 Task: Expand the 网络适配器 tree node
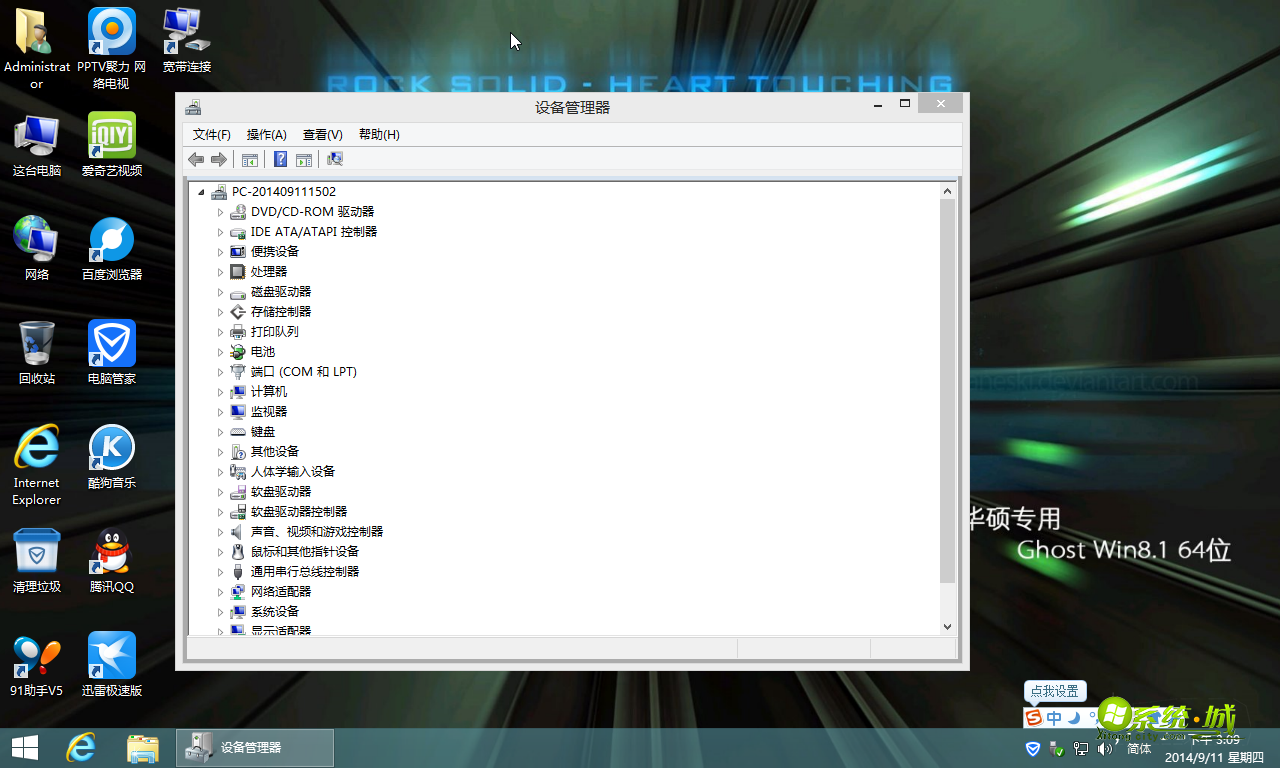coord(221,591)
